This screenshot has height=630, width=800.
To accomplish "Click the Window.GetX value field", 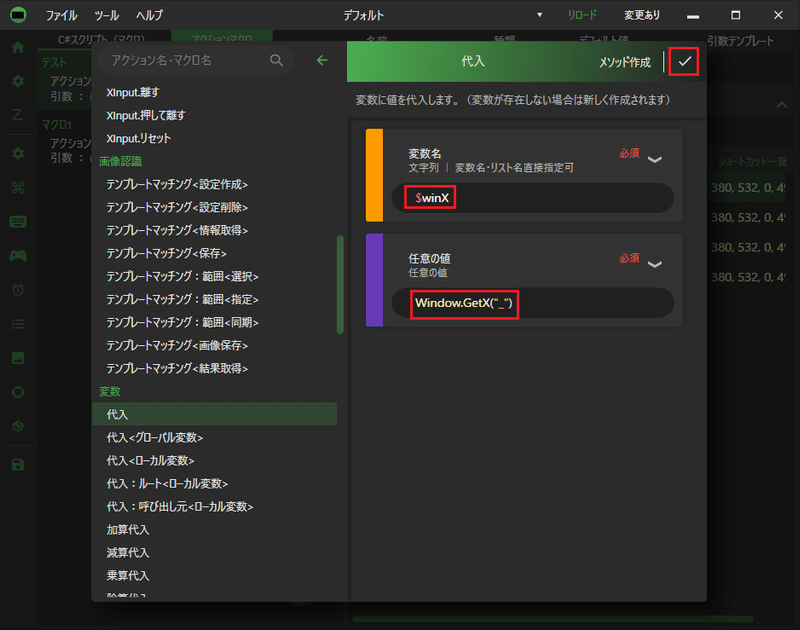I will [533, 303].
